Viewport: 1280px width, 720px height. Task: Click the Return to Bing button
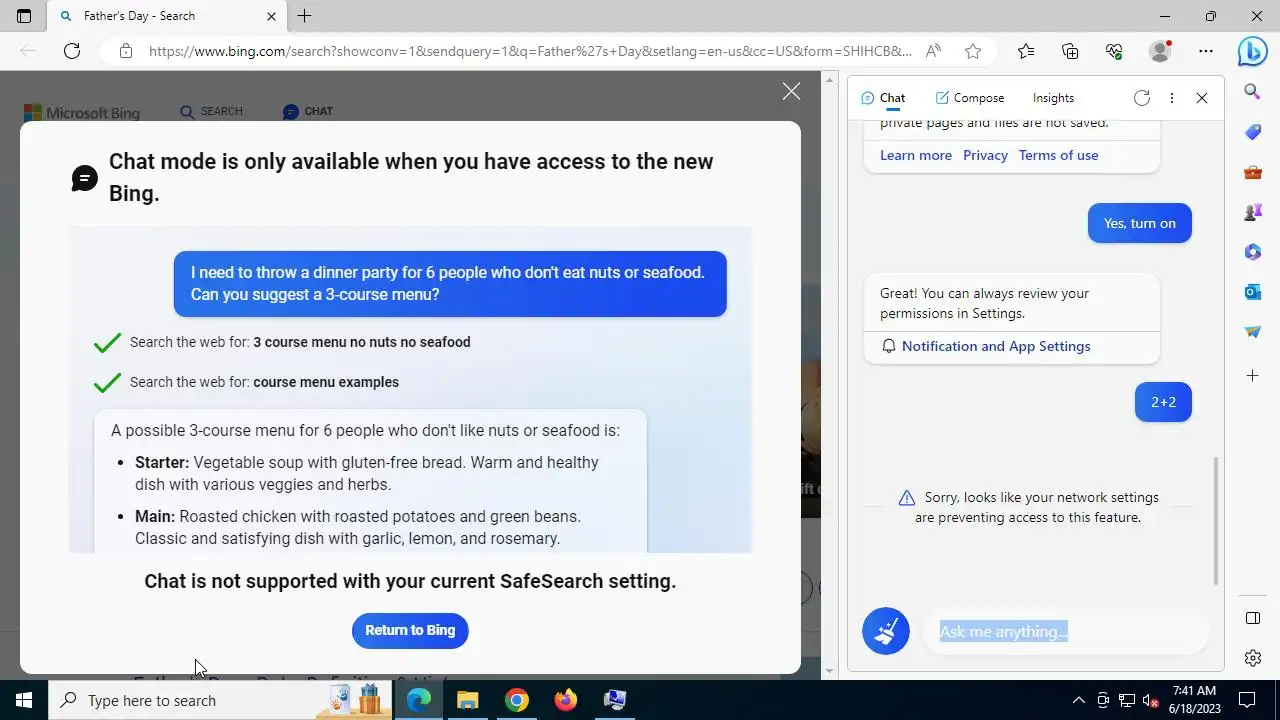click(x=410, y=630)
